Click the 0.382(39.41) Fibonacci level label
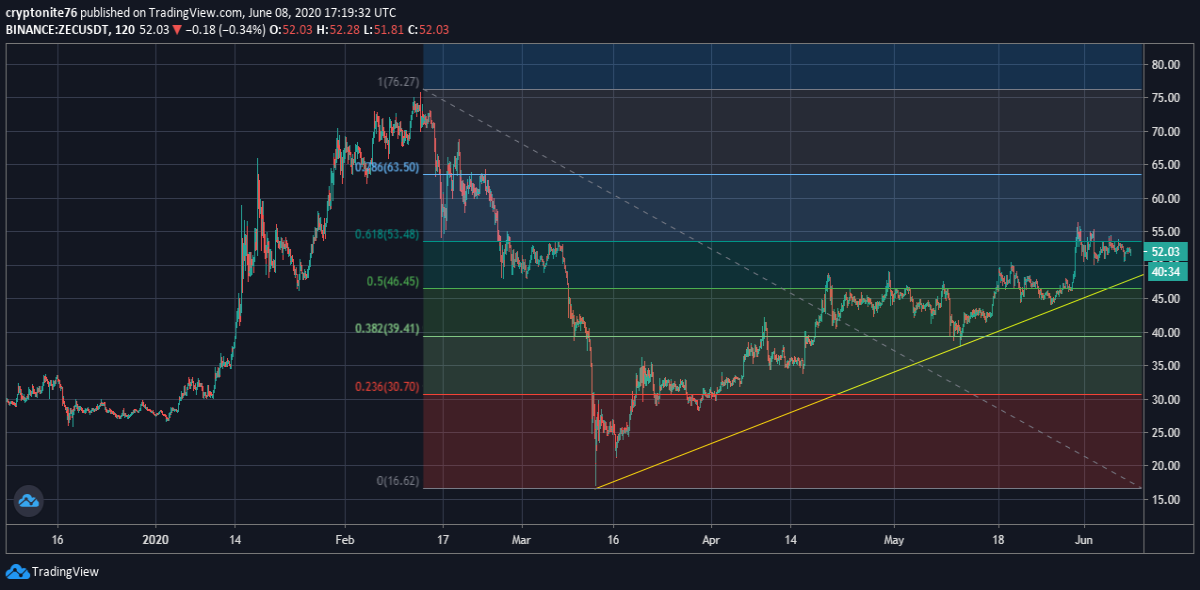This screenshot has width=1200, height=590. pyautogui.click(x=387, y=327)
